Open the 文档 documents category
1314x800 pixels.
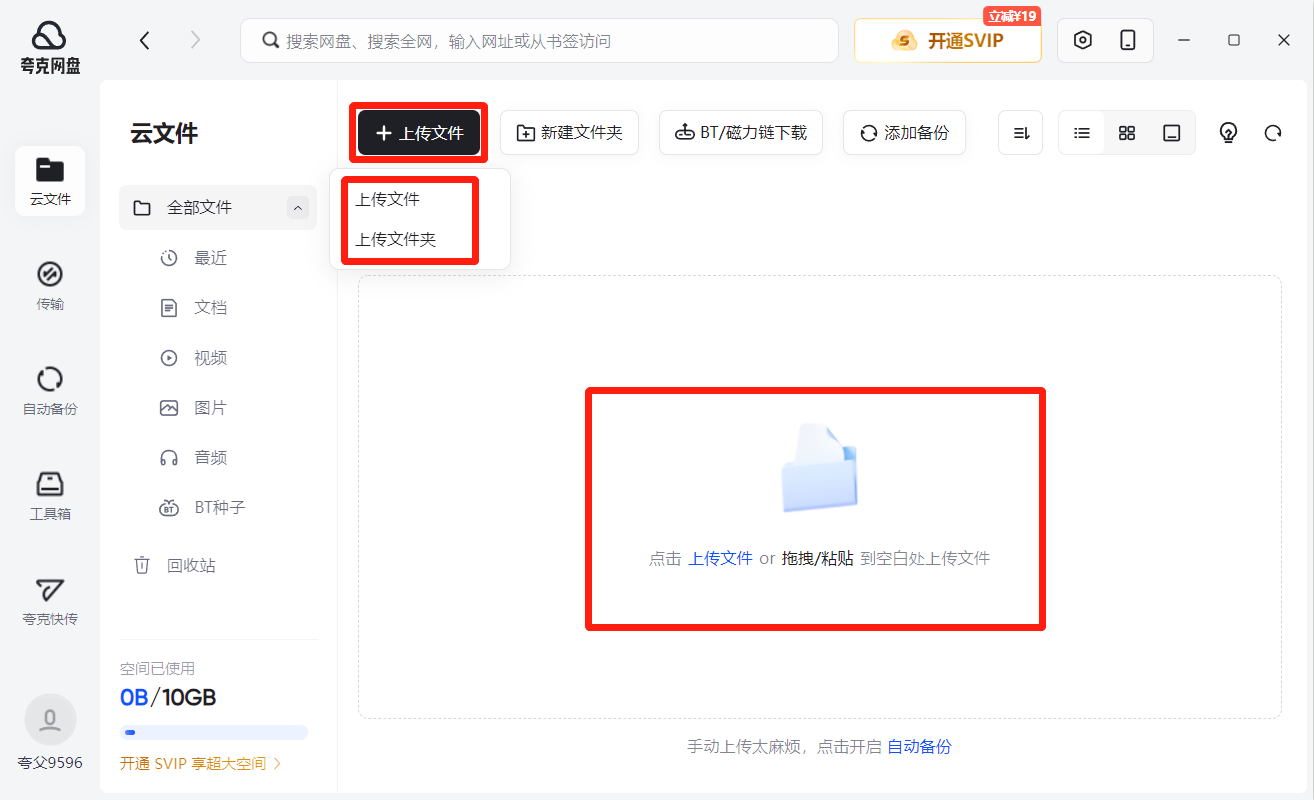[193, 308]
